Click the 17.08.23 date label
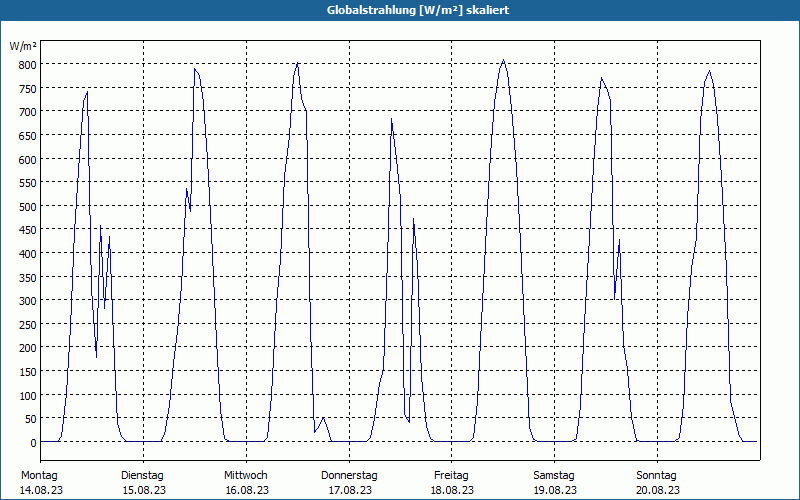This screenshot has width=800, height=500. click(350, 490)
